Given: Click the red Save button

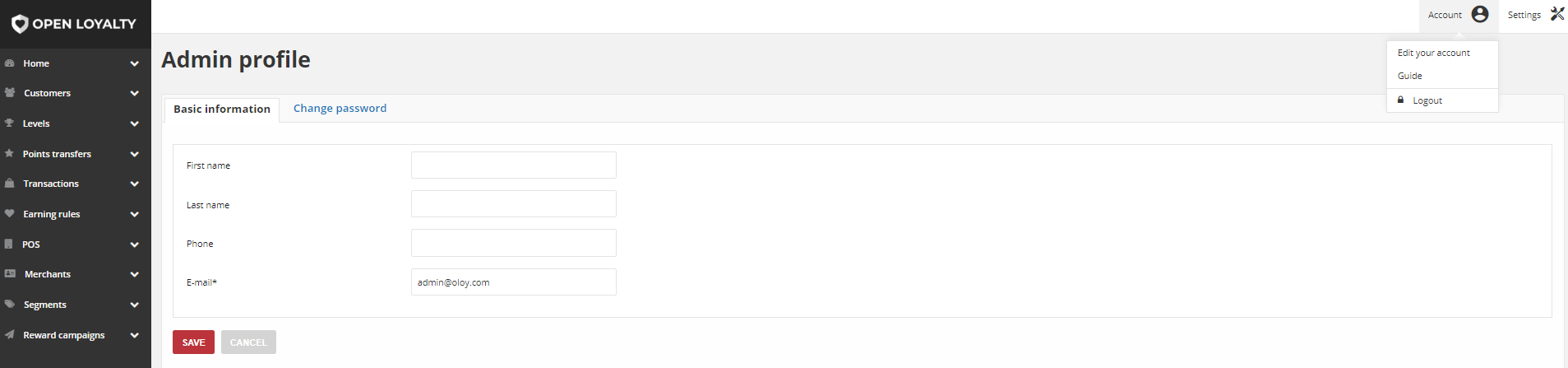Looking at the screenshot, I should click(x=193, y=342).
